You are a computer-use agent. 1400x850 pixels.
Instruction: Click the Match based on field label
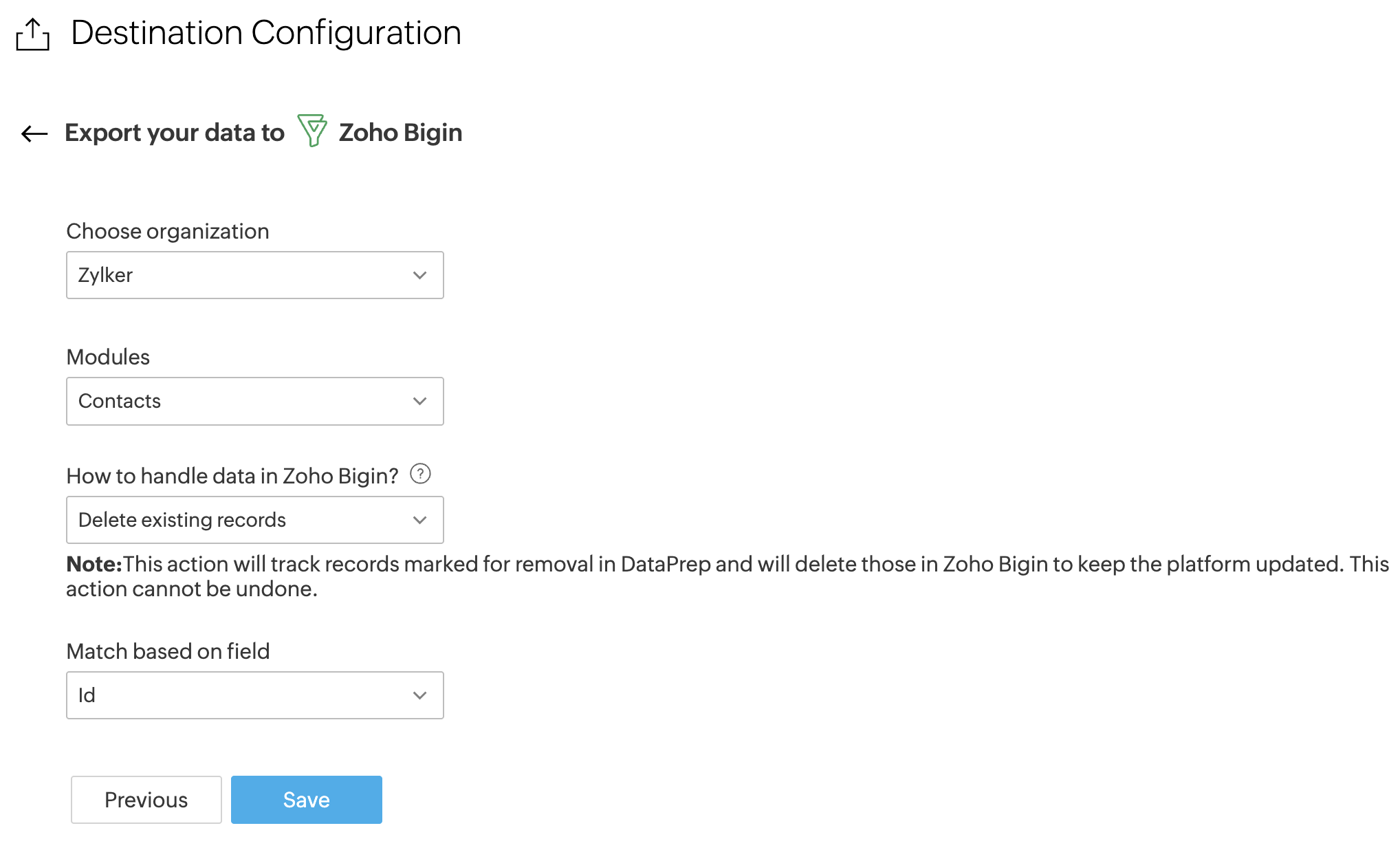click(x=168, y=651)
